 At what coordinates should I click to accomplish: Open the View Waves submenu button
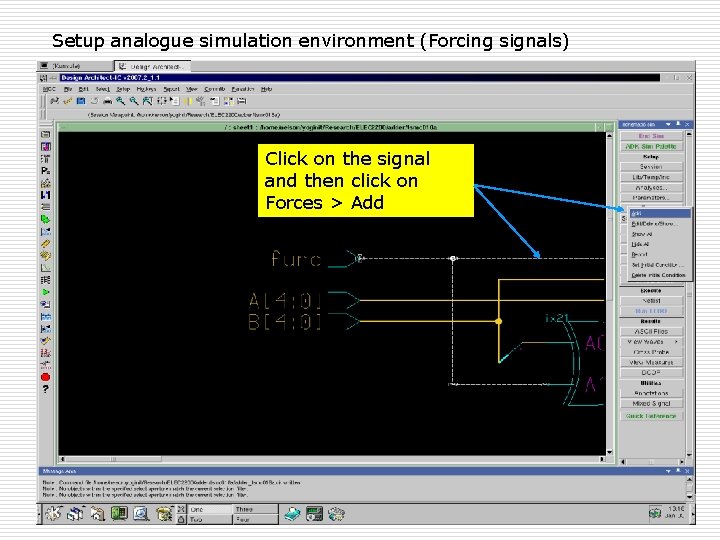tap(651, 342)
